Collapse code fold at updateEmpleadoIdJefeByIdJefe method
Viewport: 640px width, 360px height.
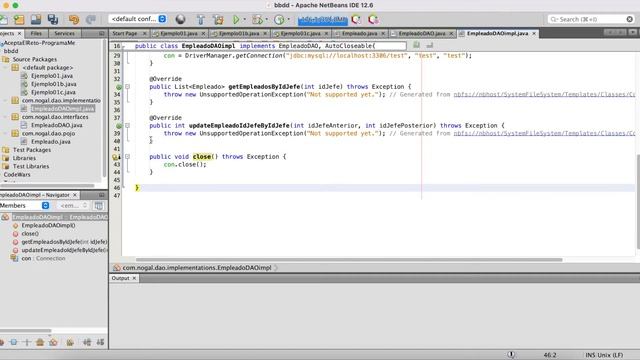(127, 126)
